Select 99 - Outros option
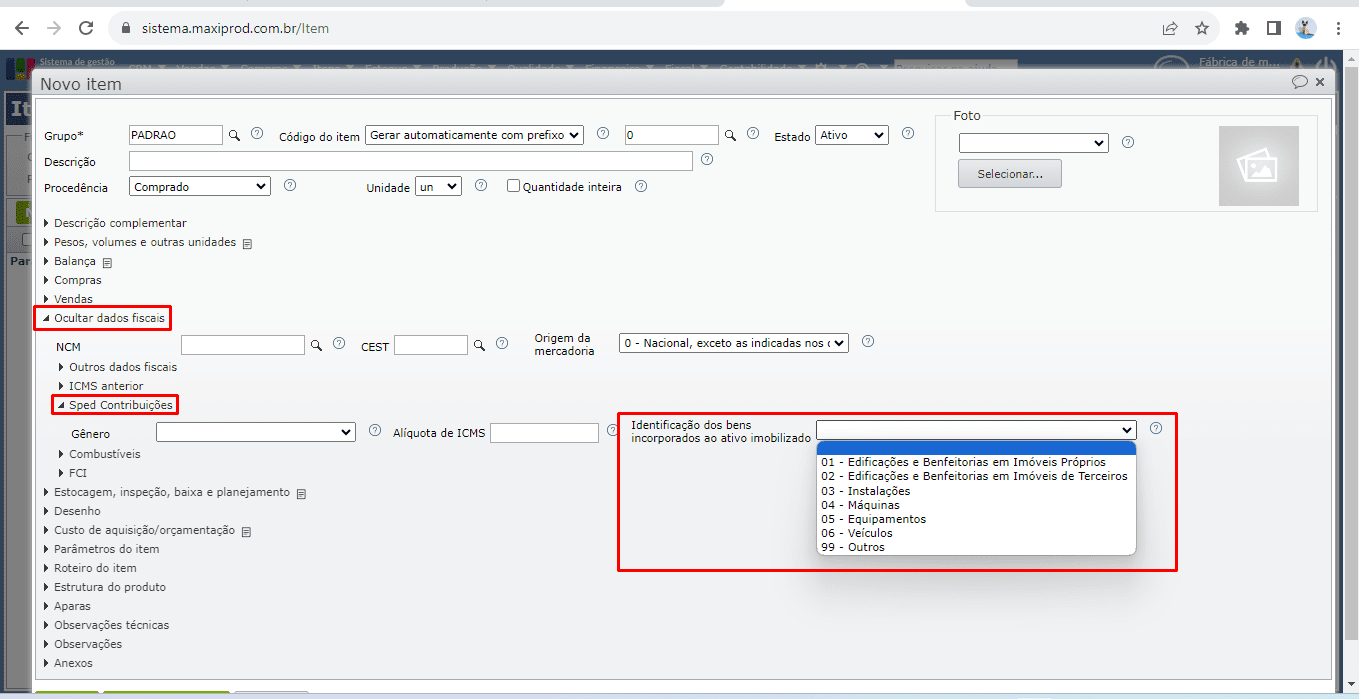1359x699 pixels. (976, 547)
